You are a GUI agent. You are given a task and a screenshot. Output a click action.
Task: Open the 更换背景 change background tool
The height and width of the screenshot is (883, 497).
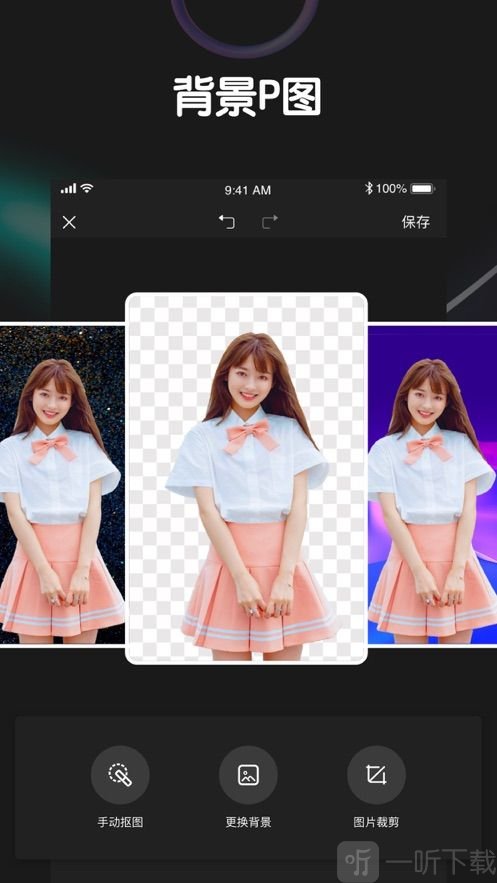tap(248, 775)
